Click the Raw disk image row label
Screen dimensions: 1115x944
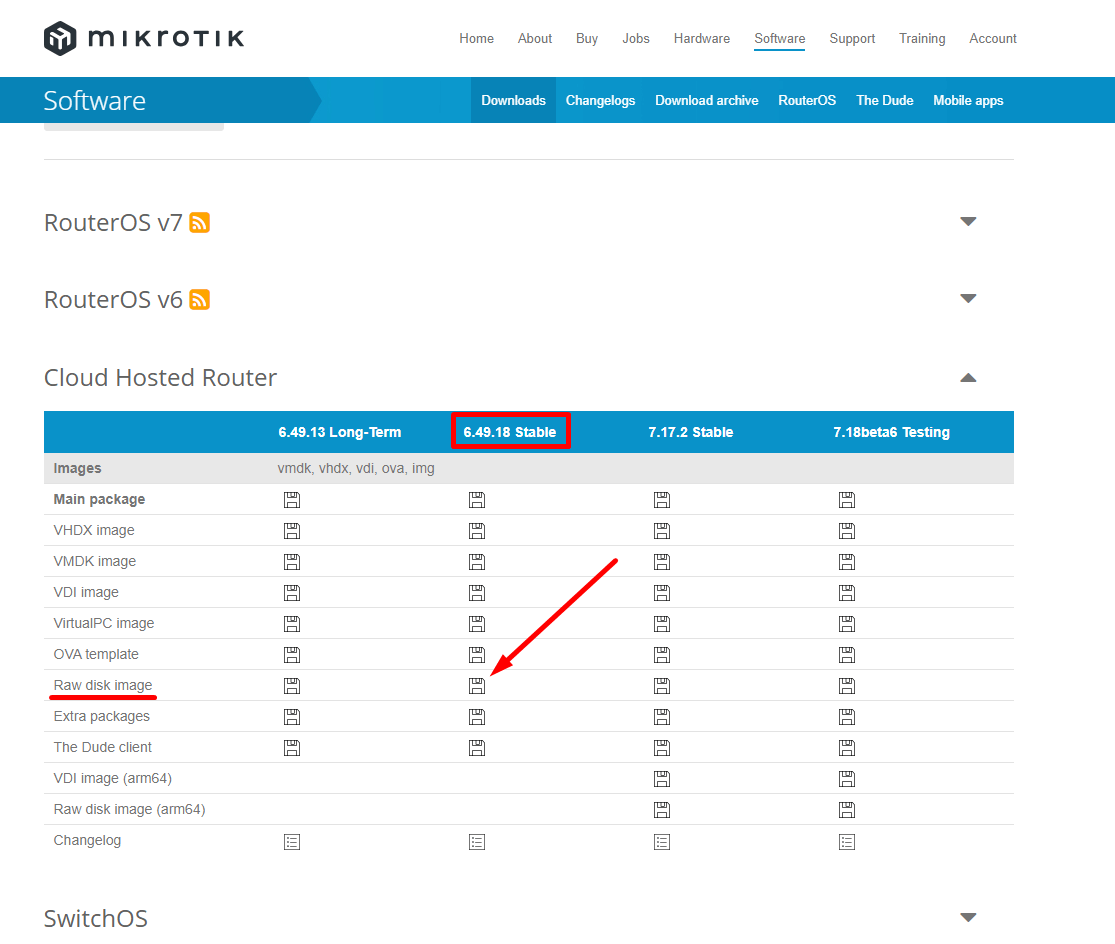103,685
